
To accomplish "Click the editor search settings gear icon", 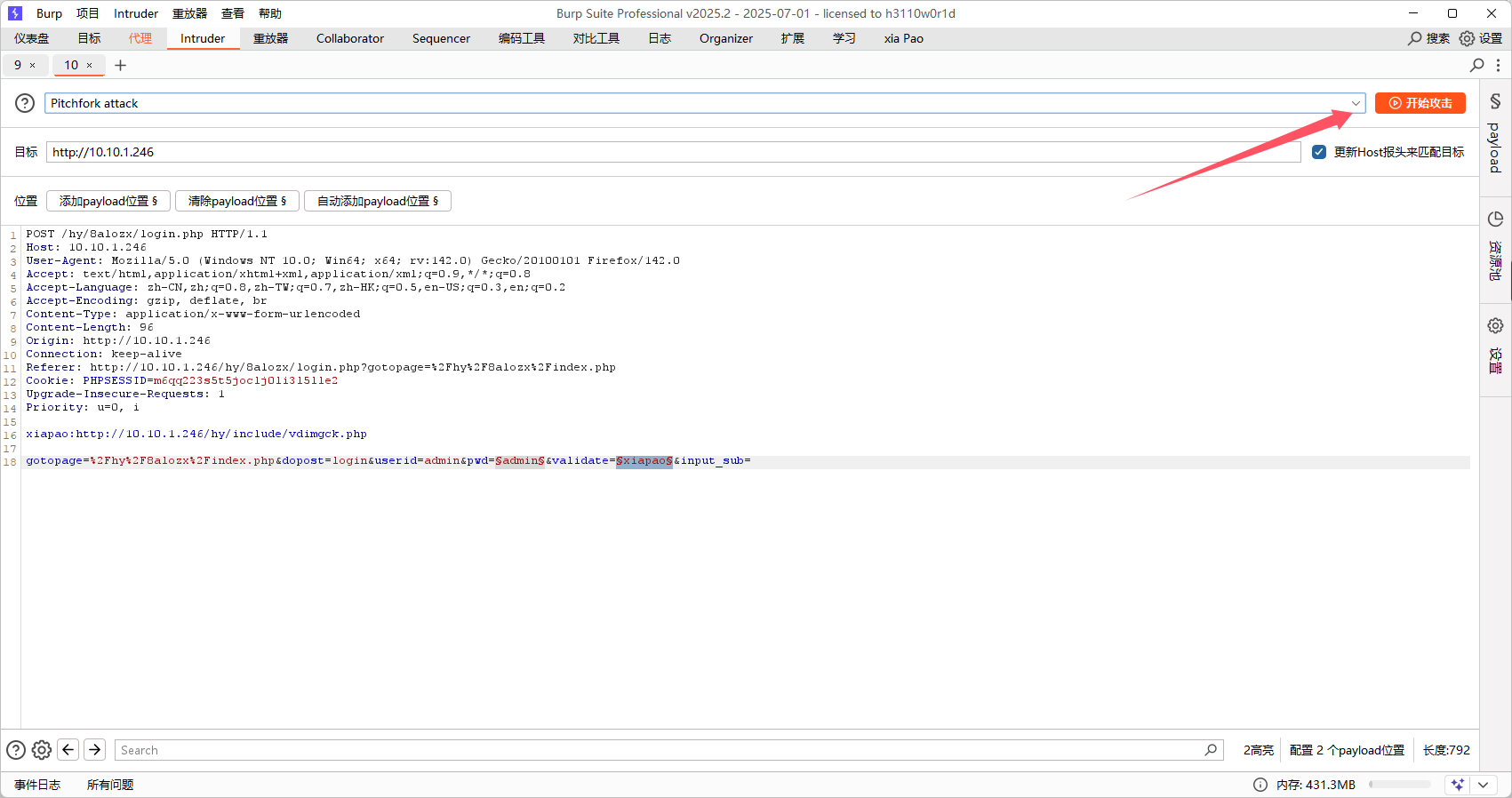I will coord(42,750).
